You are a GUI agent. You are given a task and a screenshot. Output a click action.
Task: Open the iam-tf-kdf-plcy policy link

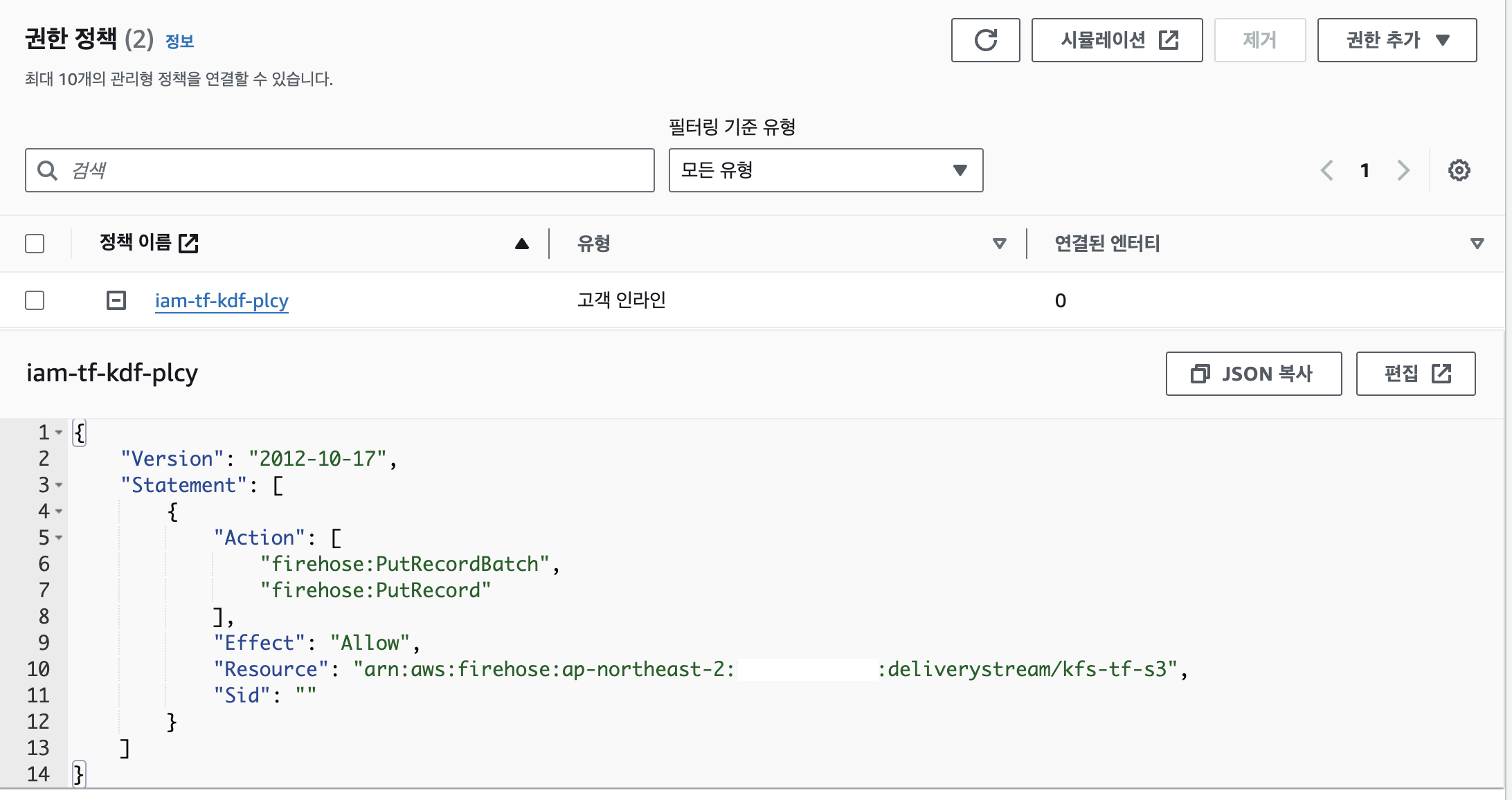tap(222, 300)
